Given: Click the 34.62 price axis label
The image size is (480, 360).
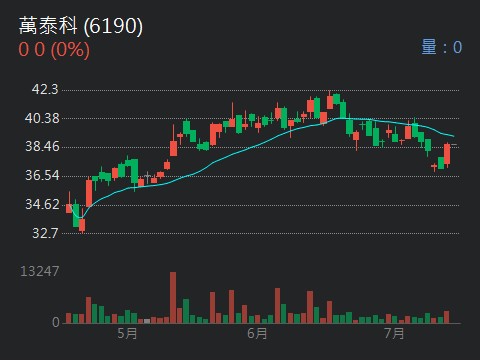Looking at the screenshot, I should click(42, 204).
